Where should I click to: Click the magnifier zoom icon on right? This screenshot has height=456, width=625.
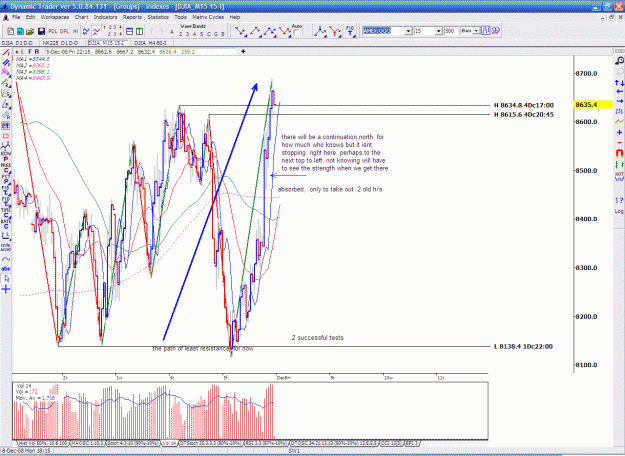619,61
